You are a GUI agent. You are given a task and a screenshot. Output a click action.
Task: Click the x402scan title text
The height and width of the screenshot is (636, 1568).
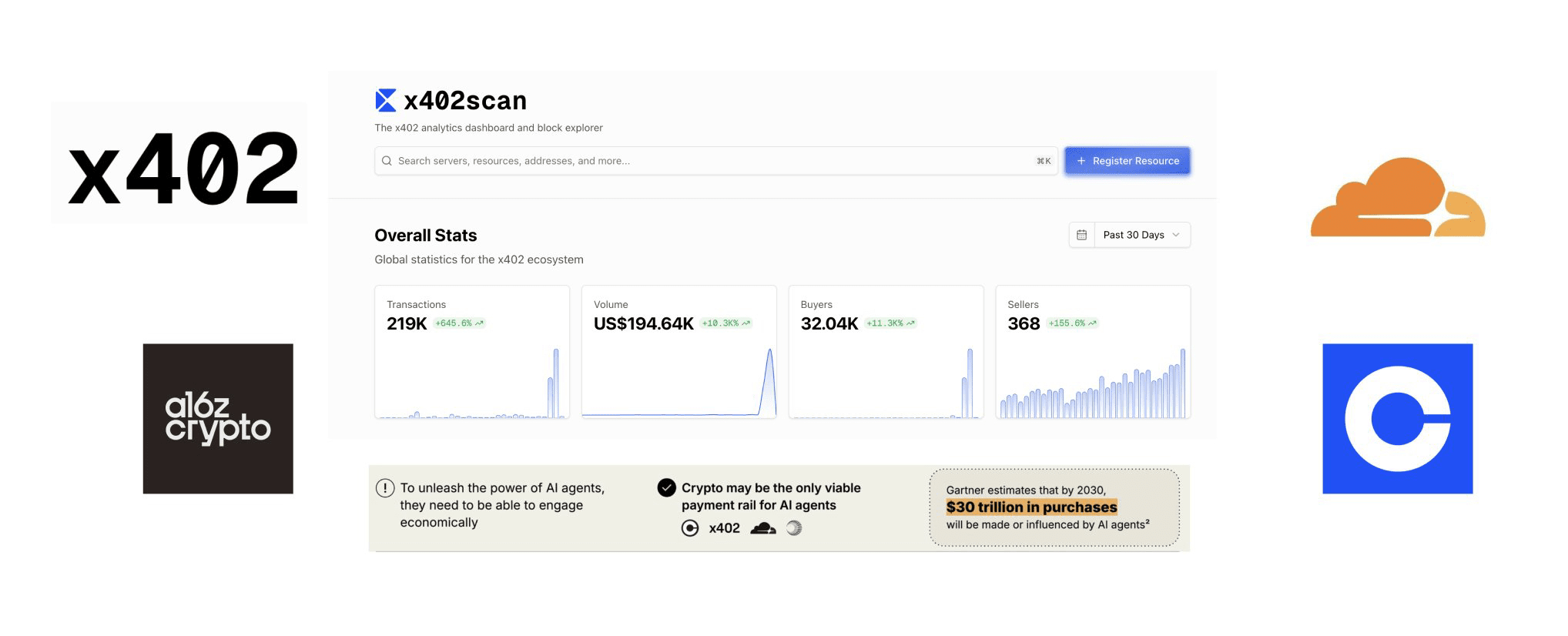465,101
